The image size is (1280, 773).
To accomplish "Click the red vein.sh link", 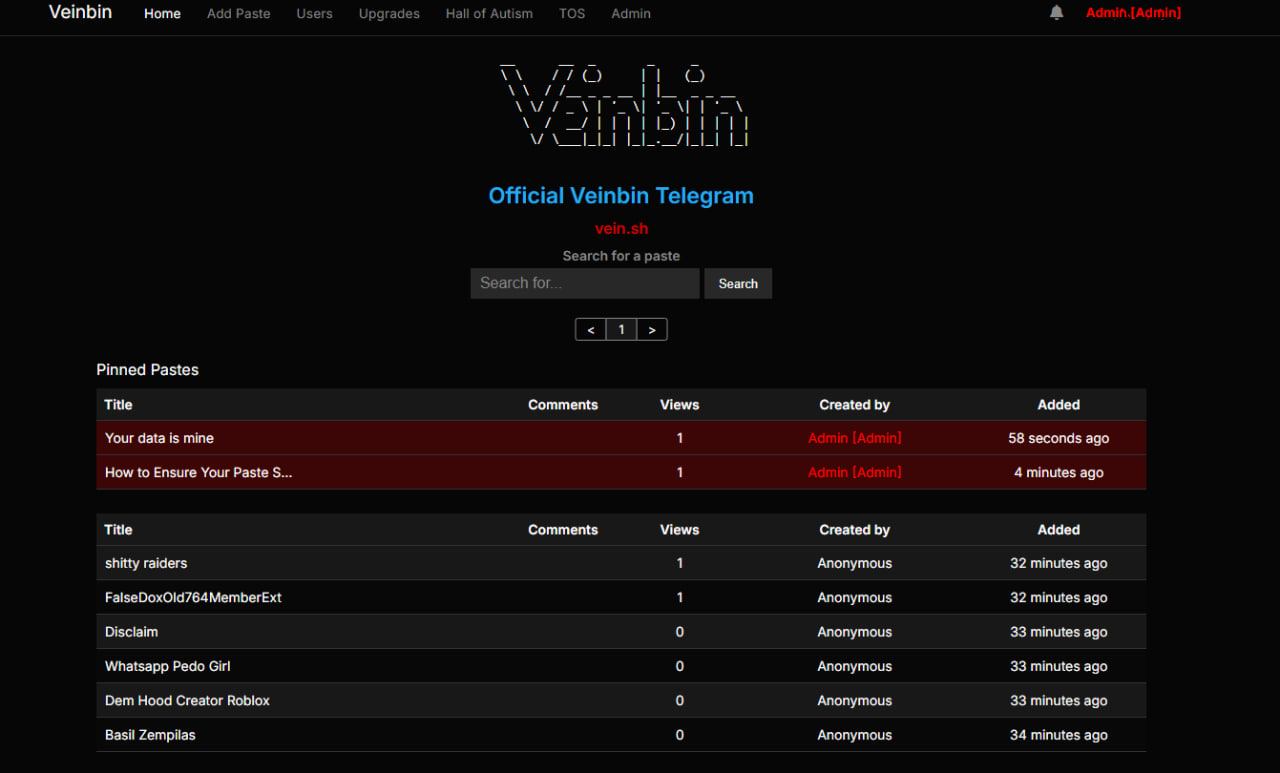I will tap(621, 229).
